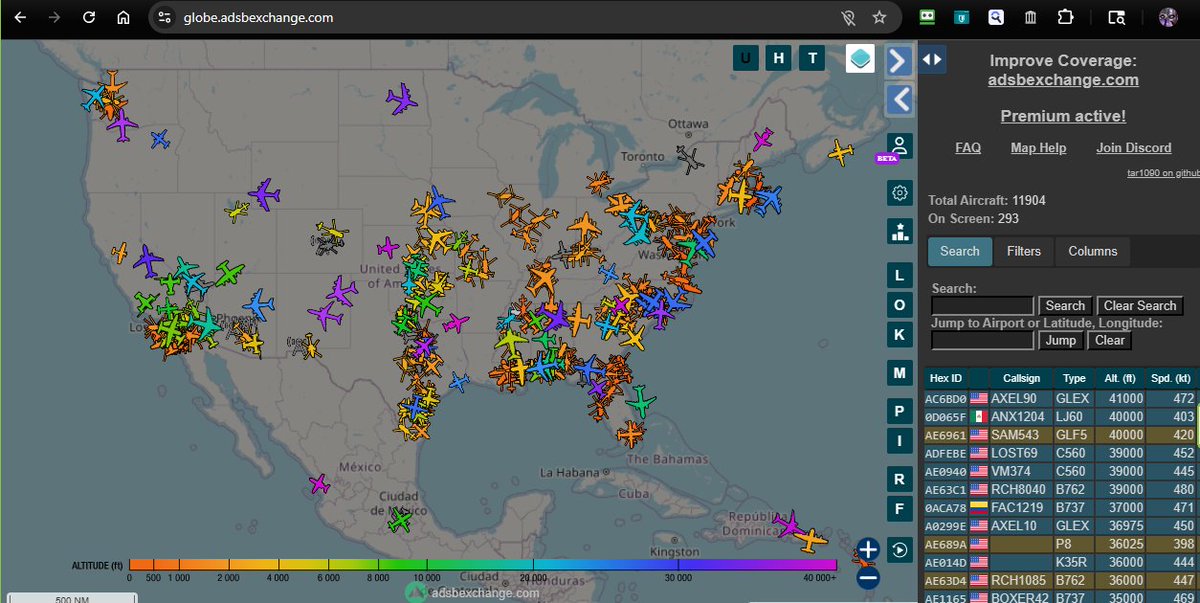Select the AXEL10 aircraft row

tap(1061, 526)
